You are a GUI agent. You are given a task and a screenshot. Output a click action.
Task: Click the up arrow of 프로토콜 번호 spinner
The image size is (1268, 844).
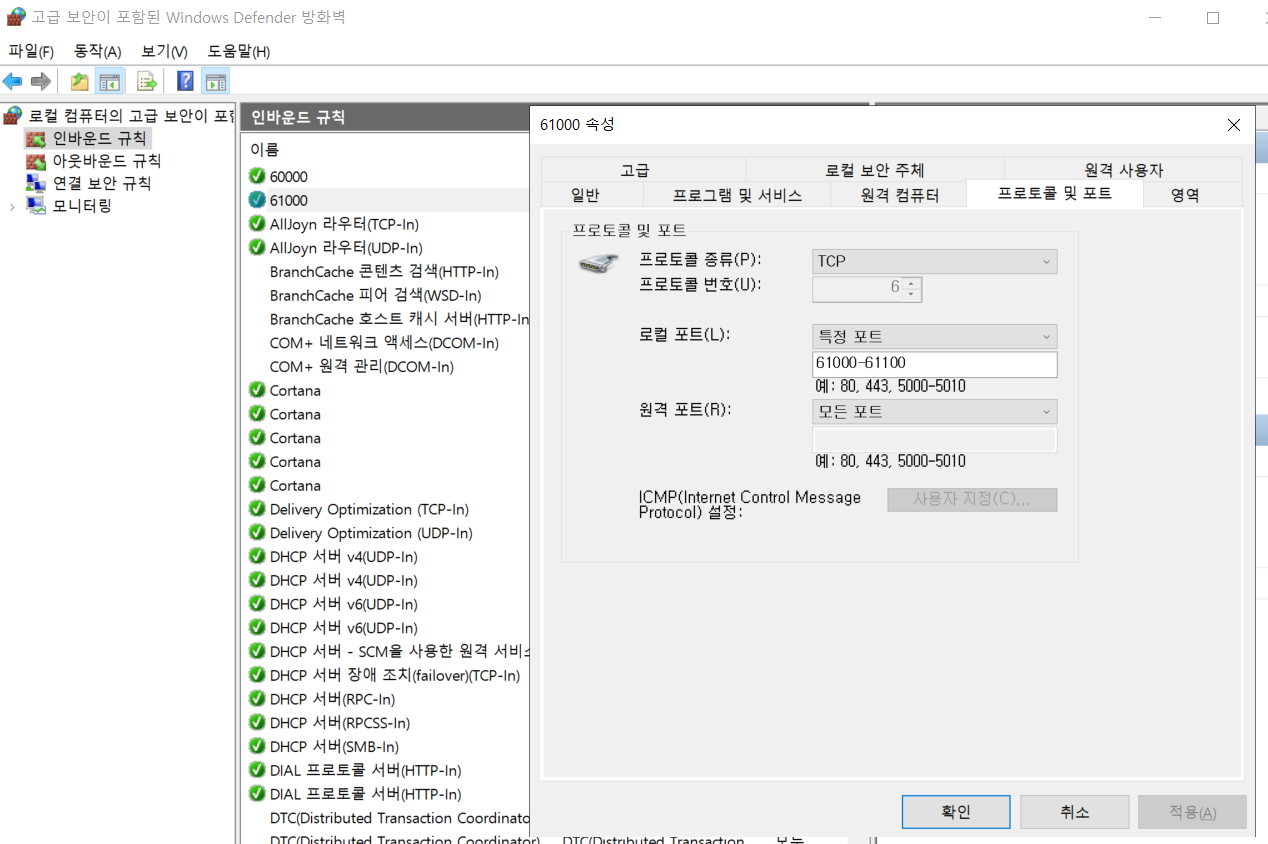click(x=910, y=284)
